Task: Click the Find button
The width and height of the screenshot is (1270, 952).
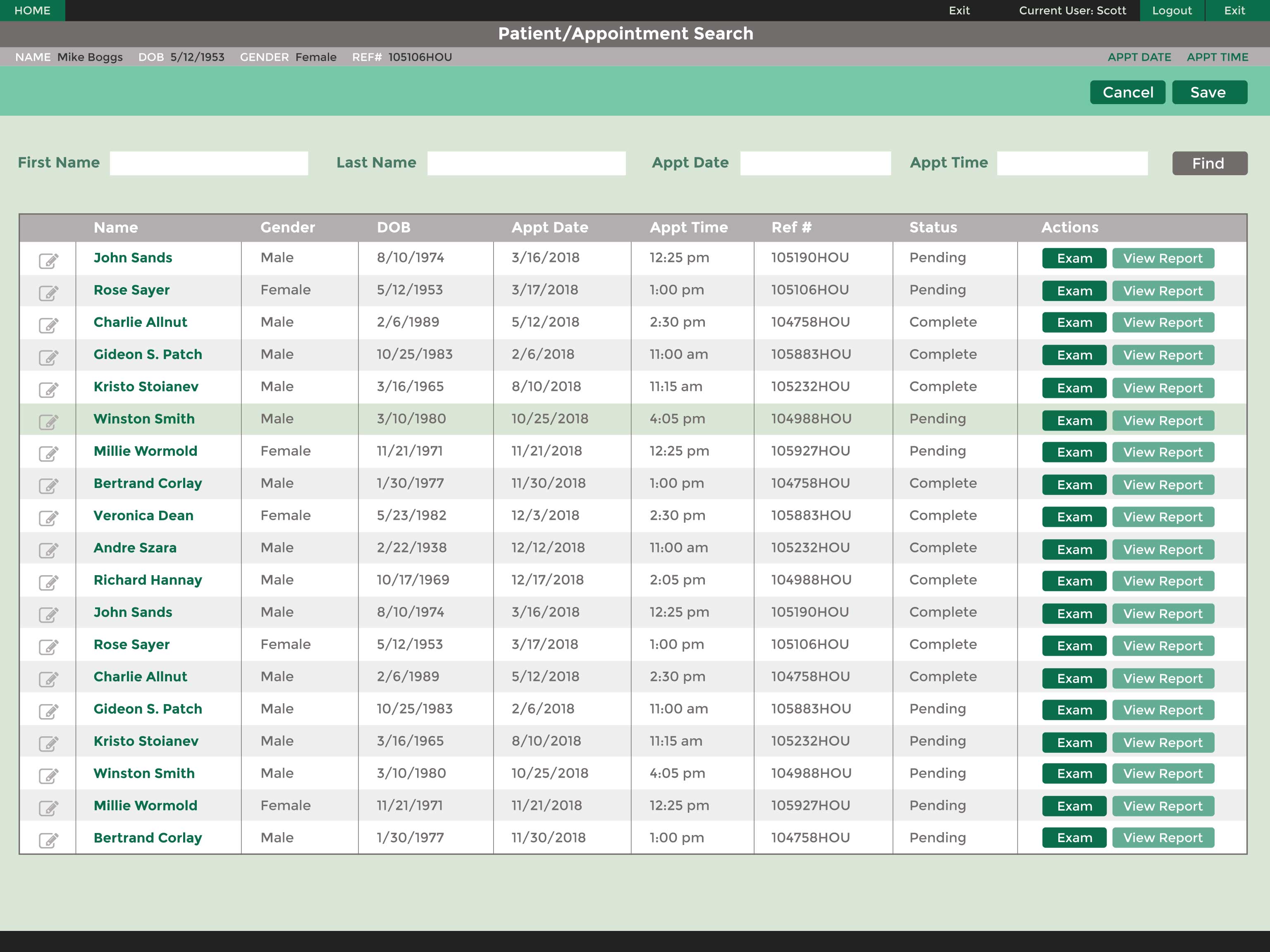Action: (1209, 163)
